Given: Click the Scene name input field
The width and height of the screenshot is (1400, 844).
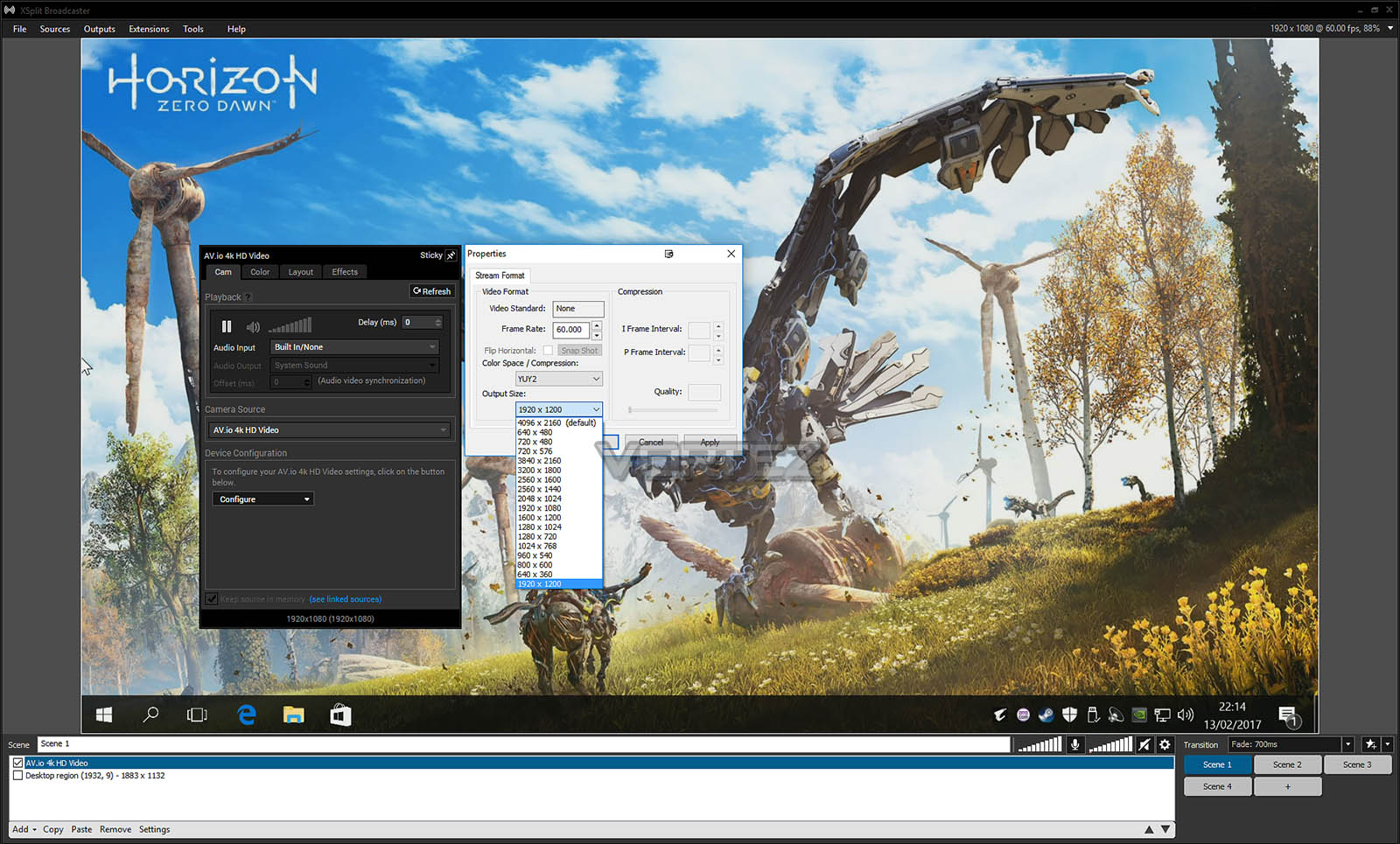Looking at the screenshot, I should point(523,744).
